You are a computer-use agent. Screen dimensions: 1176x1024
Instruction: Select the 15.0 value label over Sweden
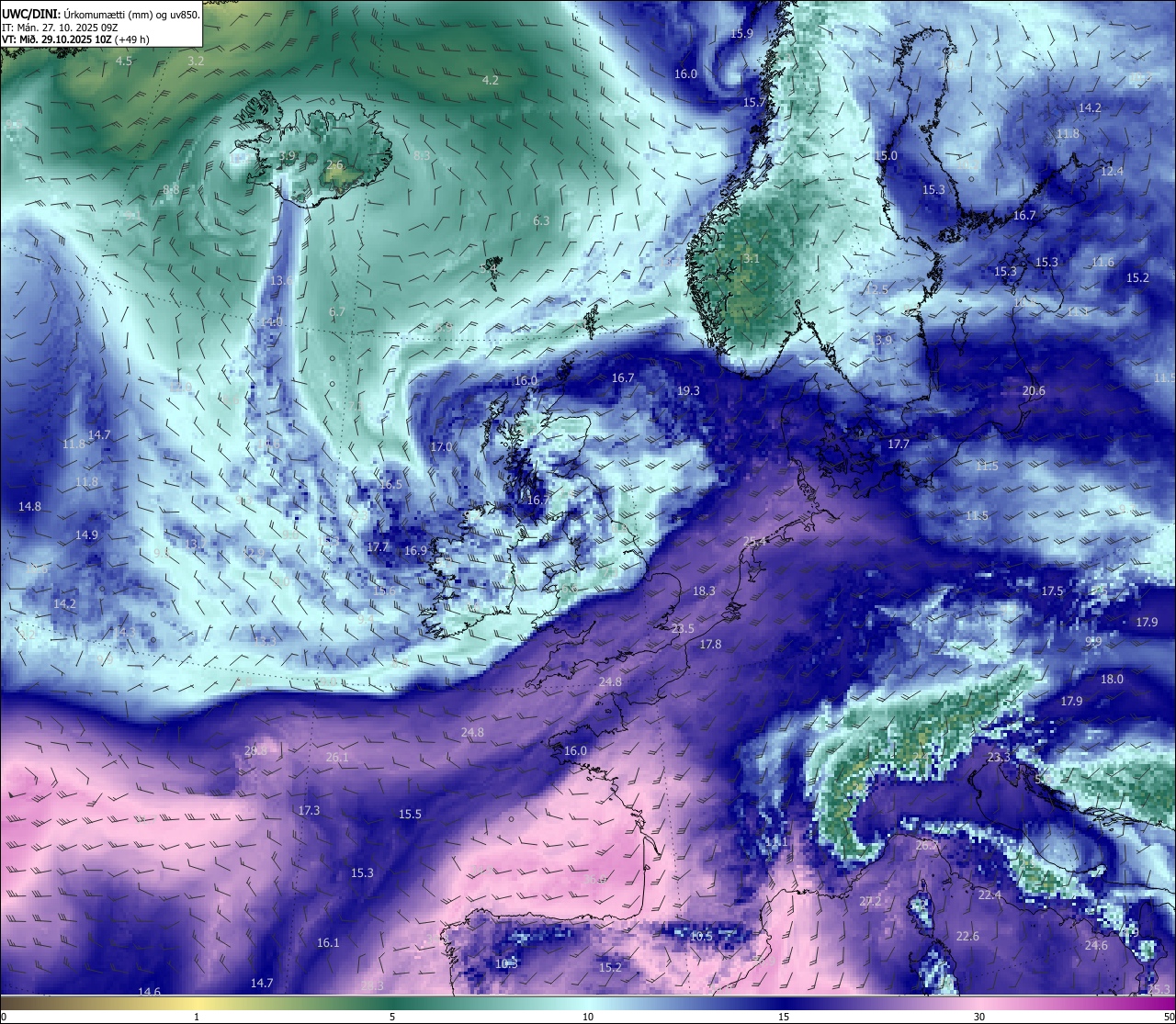[886, 155]
